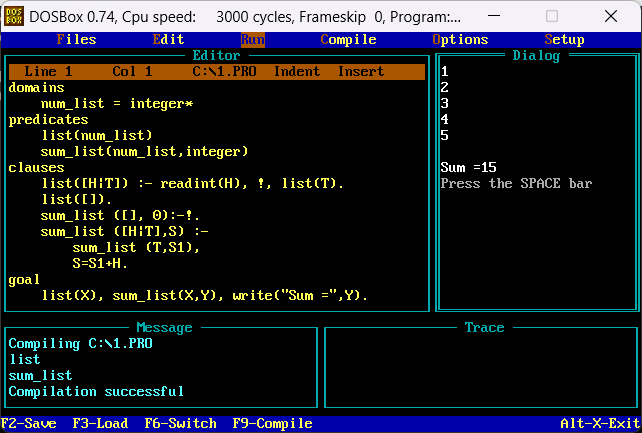Click 'sum_list' line in Message panel

41,376
